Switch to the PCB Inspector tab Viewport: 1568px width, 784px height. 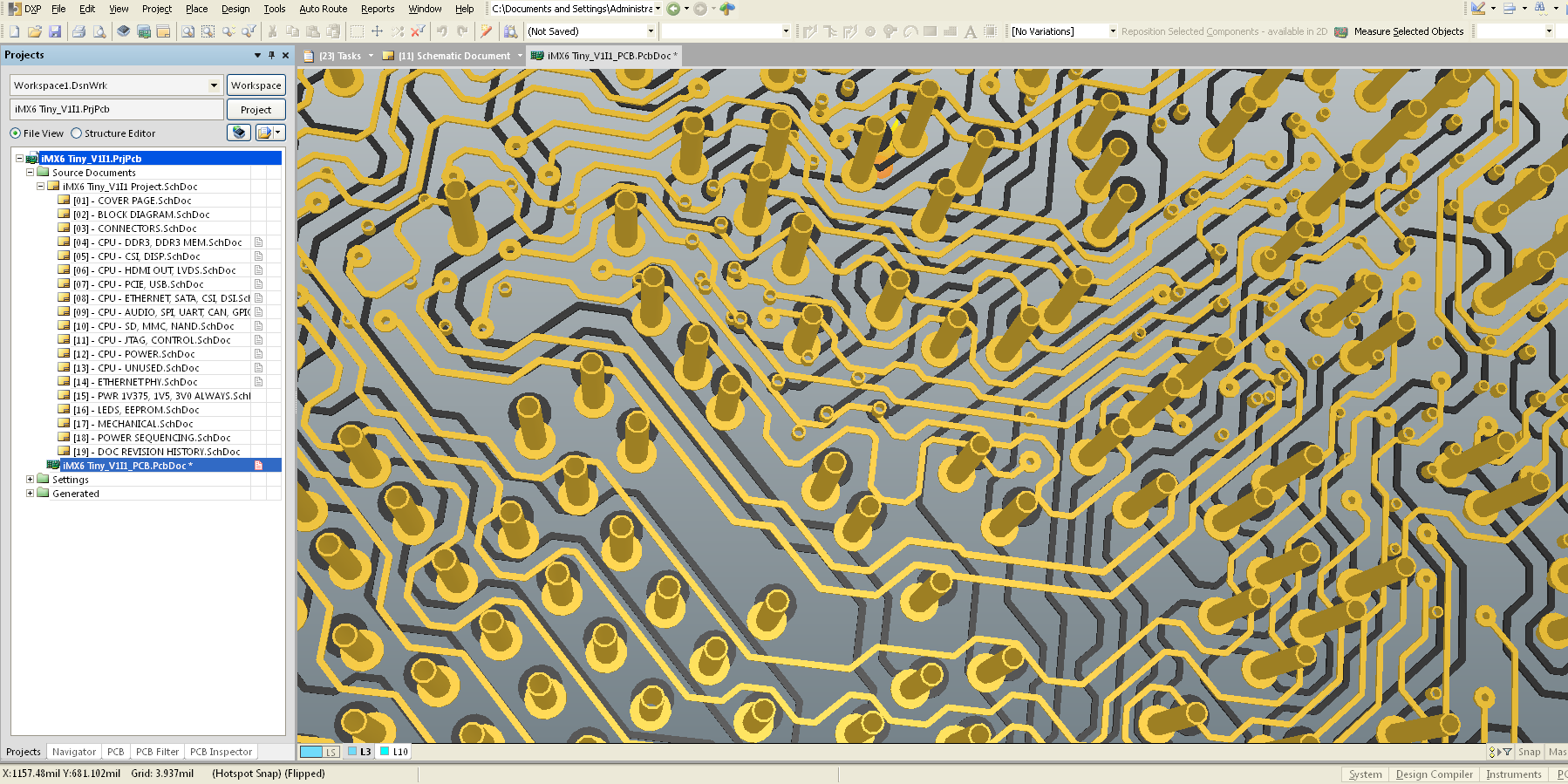221,752
